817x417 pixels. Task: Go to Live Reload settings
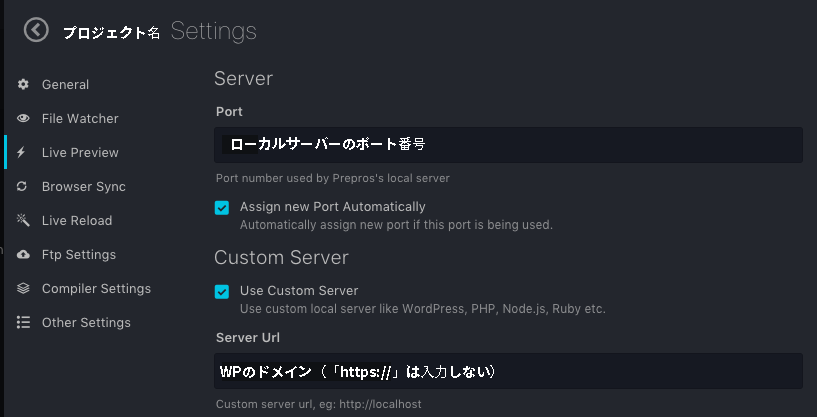[x=77, y=220]
